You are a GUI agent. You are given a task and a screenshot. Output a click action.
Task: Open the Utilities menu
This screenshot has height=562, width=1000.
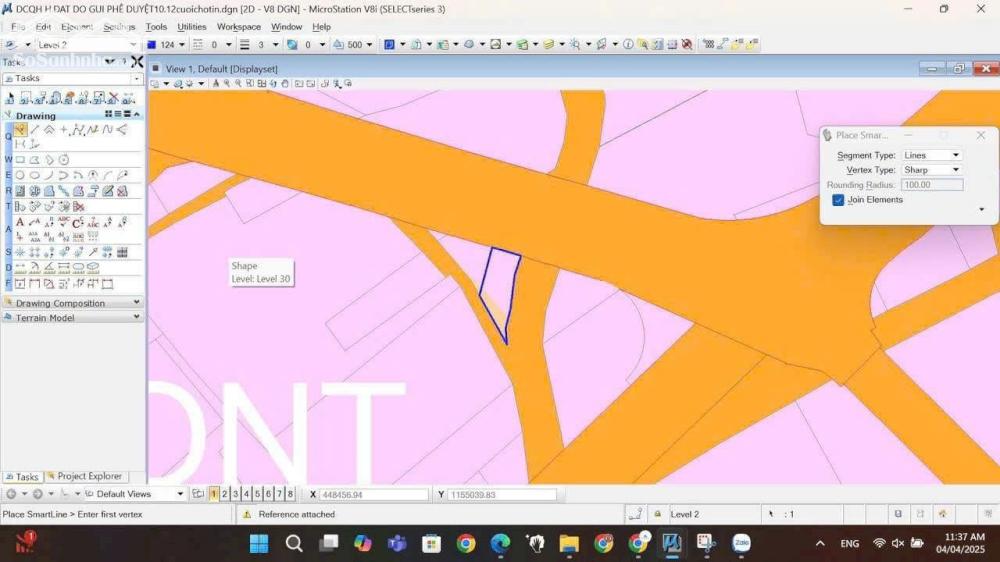192,27
